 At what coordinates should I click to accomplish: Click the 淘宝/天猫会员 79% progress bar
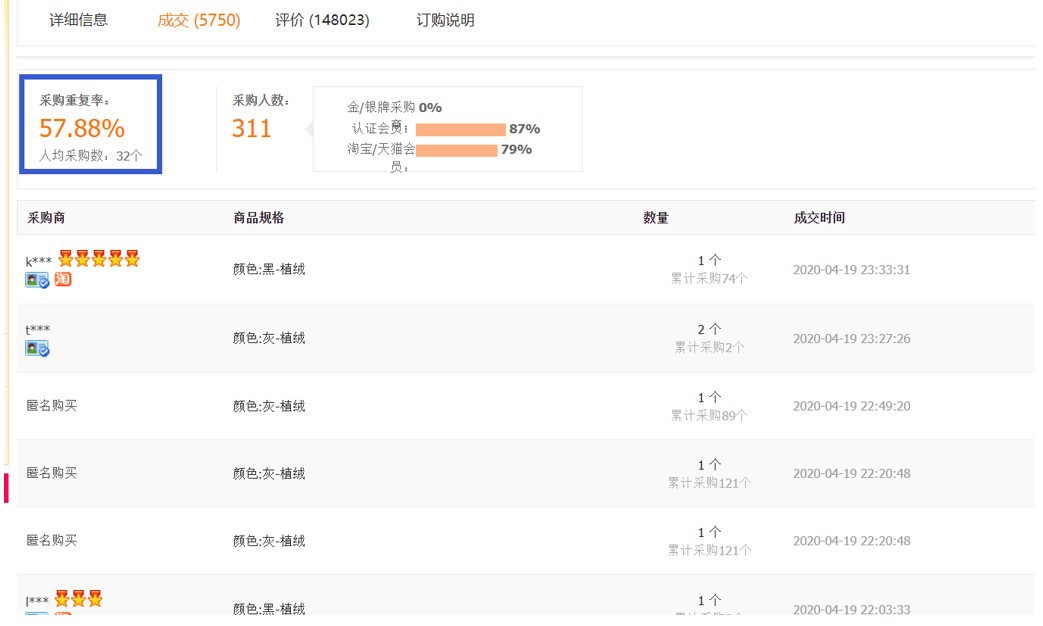point(456,150)
